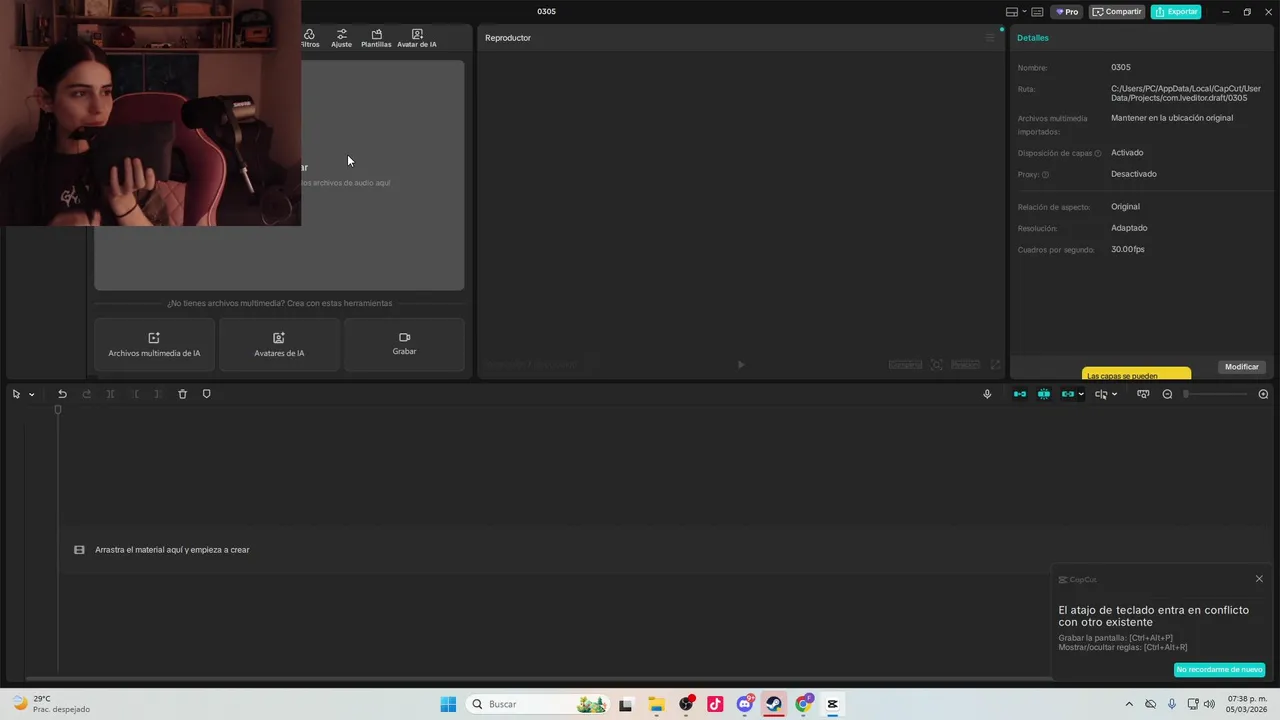The width and height of the screenshot is (1280, 720).
Task: Open the Filtros tab
Action: [x=310, y=39]
